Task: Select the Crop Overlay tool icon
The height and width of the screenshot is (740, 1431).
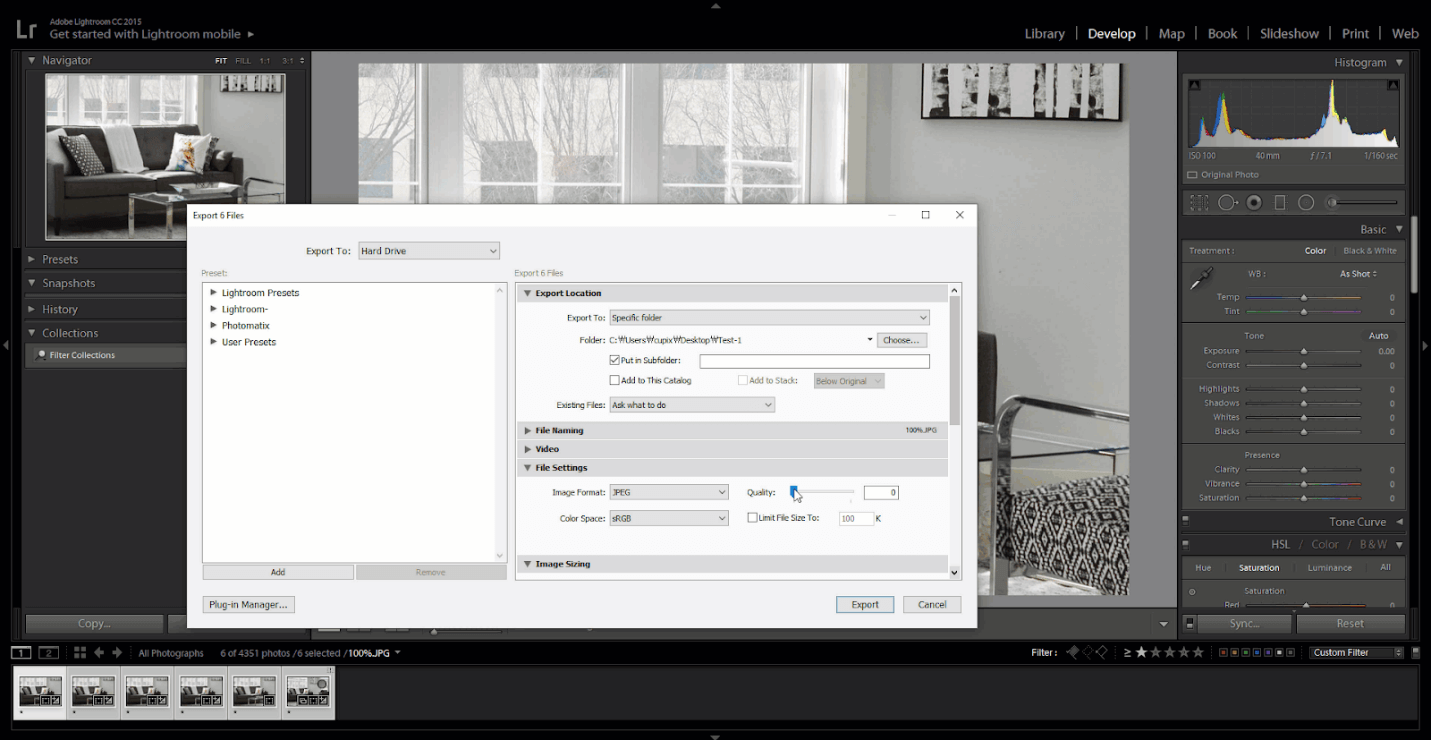Action: click(1199, 203)
